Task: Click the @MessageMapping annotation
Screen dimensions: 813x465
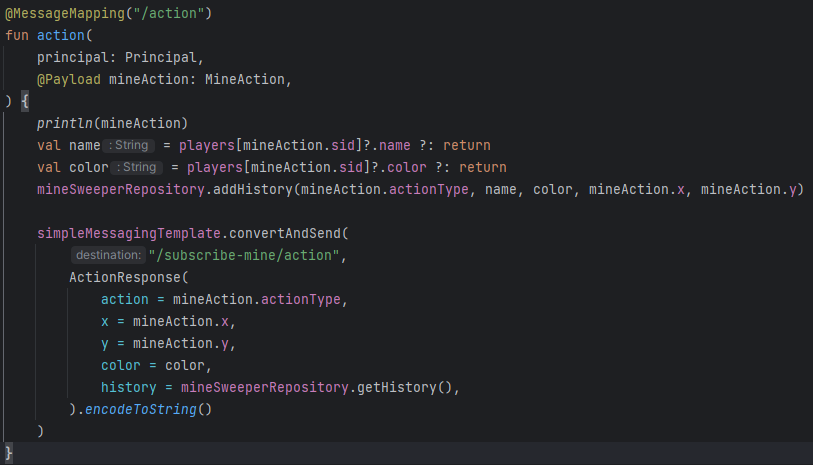Action: click(x=65, y=13)
